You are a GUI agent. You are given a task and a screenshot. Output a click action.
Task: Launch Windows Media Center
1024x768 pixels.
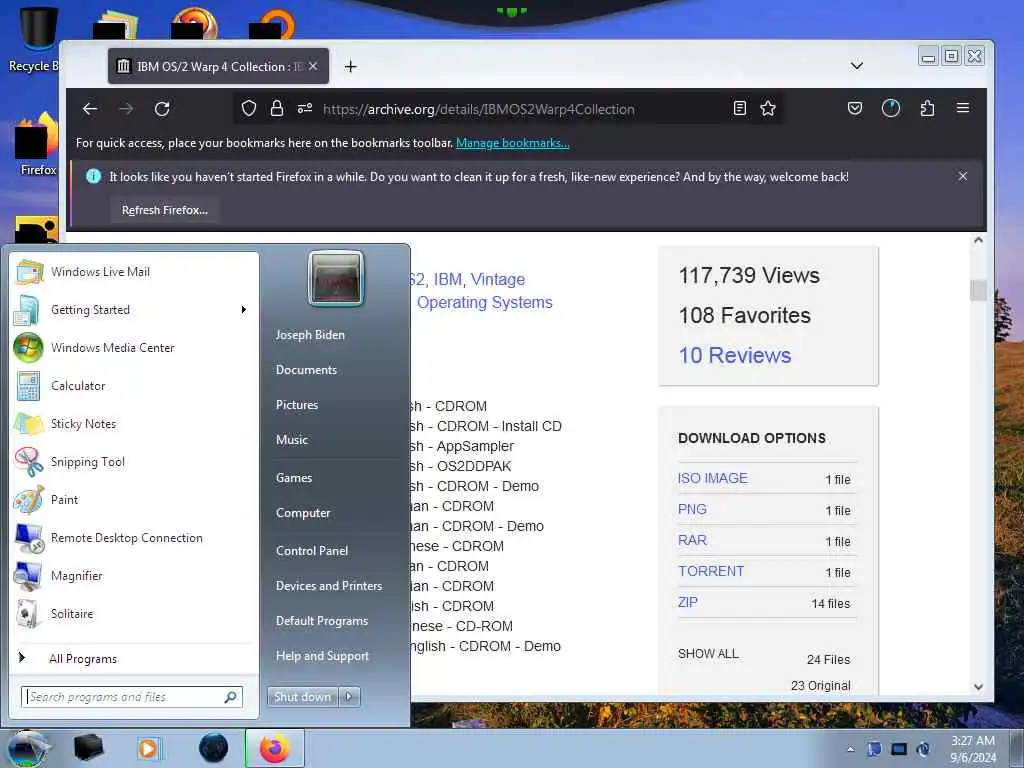click(x=135, y=347)
